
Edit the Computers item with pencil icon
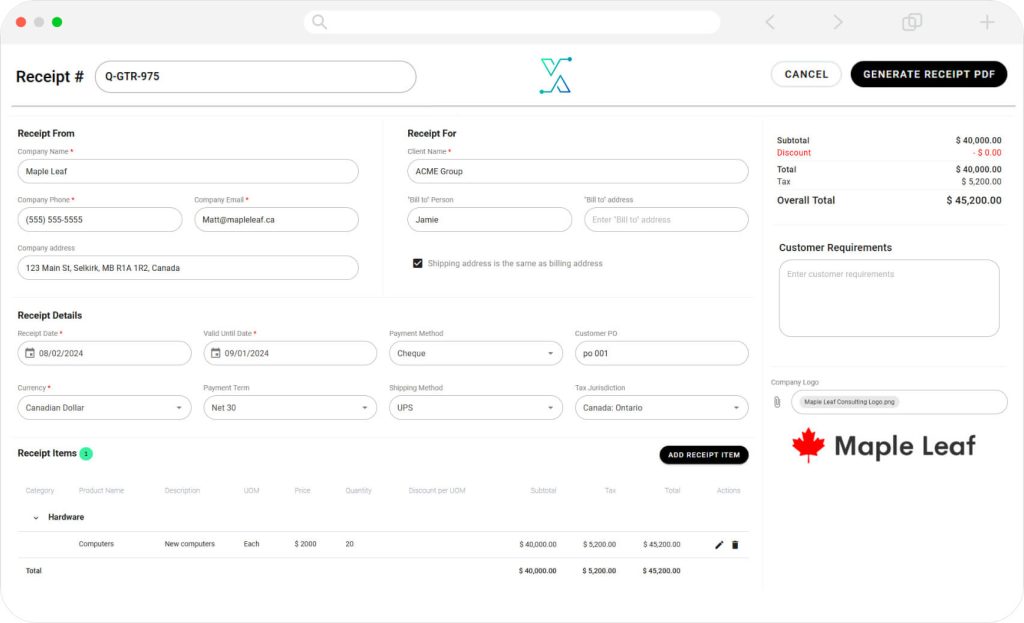(x=717, y=544)
